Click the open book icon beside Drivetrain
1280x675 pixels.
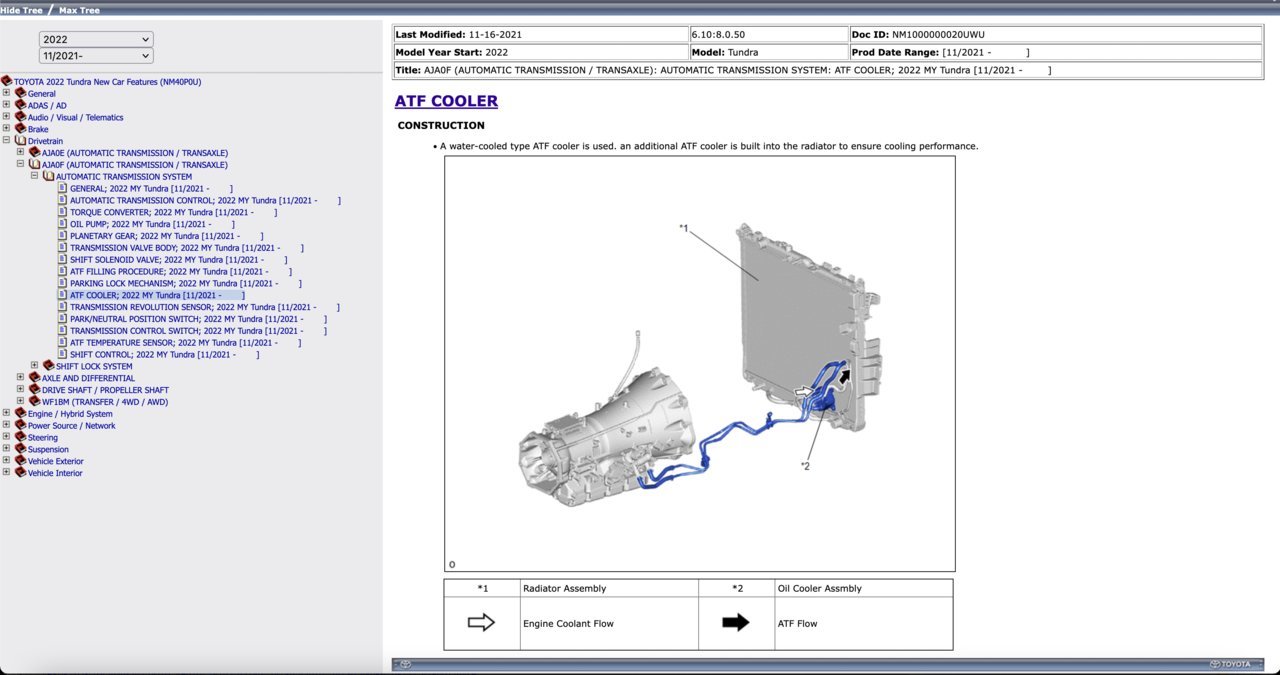coord(20,141)
